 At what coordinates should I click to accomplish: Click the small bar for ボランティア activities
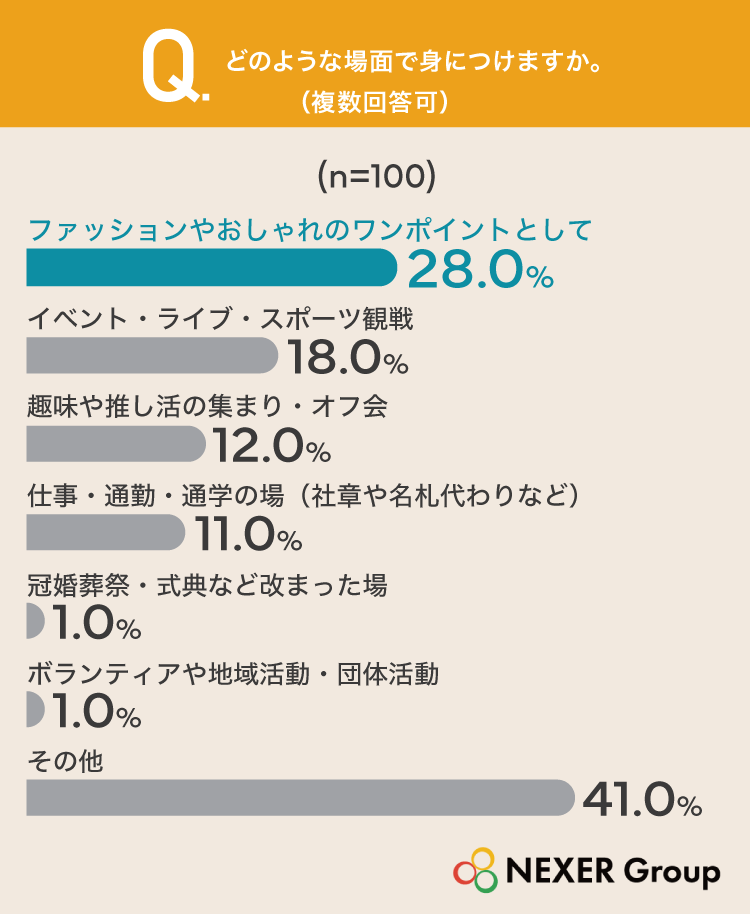pyautogui.click(x=36, y=709)
